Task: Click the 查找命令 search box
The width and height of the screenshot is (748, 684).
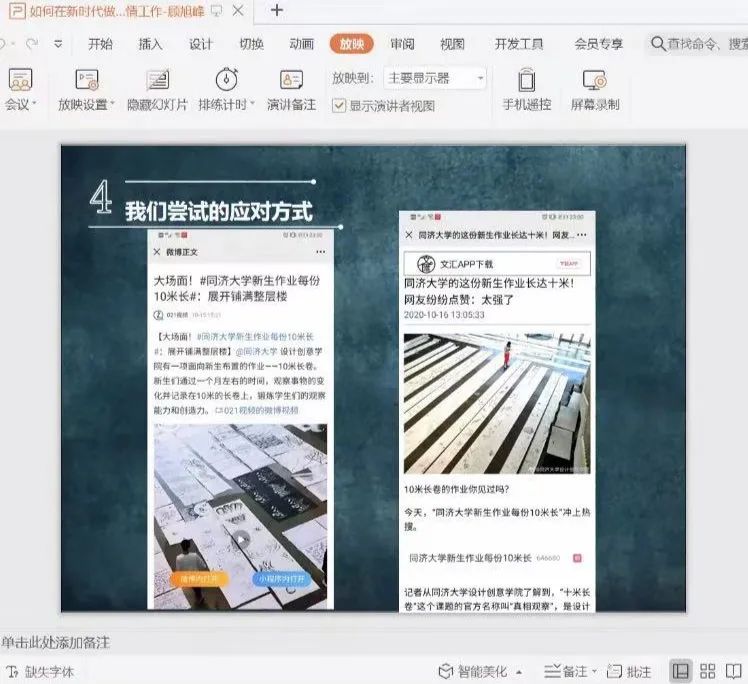Action: [698, 44]
